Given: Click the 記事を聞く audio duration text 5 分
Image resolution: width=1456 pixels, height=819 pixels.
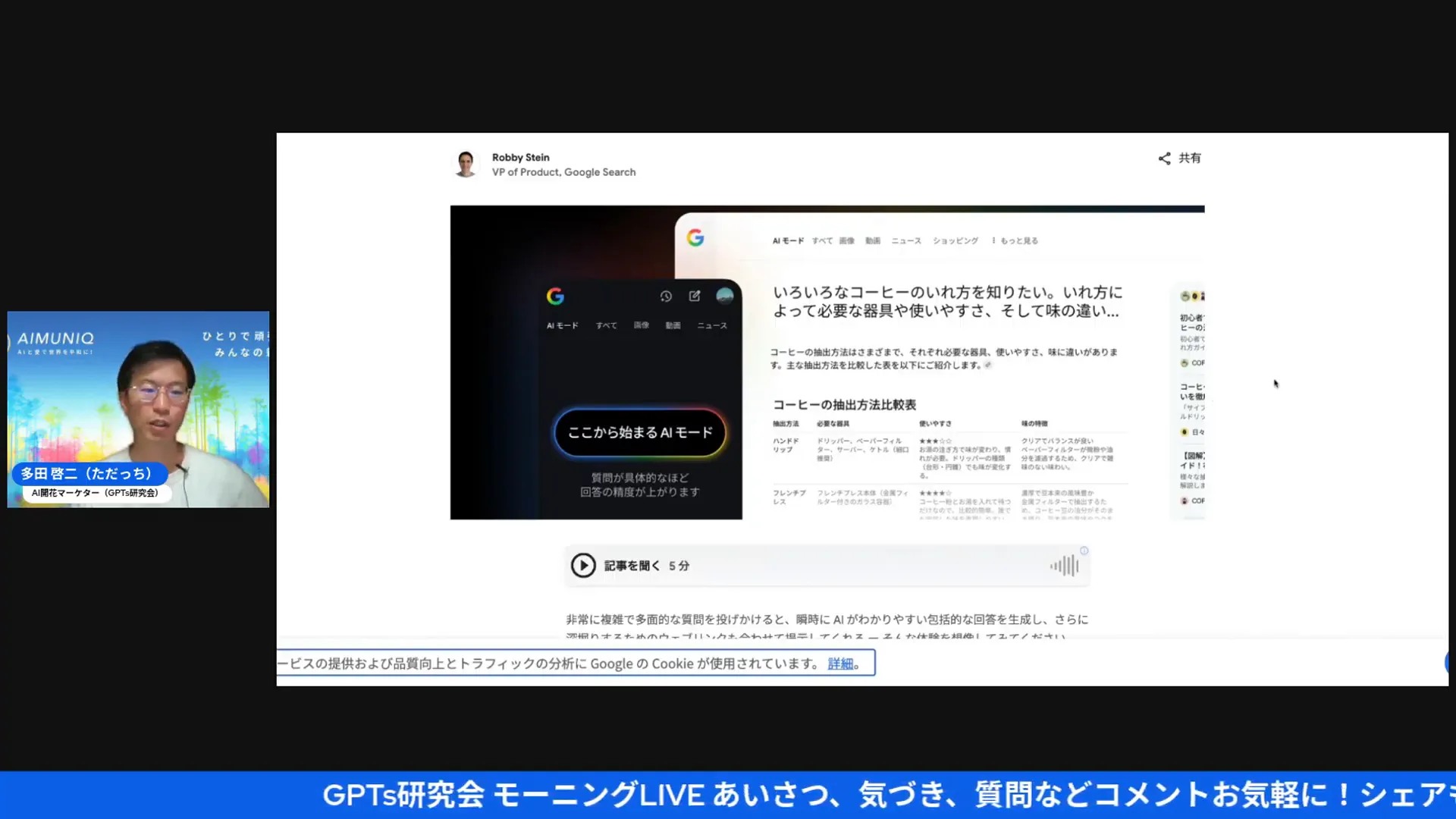Looking at the screenshot, I should pos(679,566).
